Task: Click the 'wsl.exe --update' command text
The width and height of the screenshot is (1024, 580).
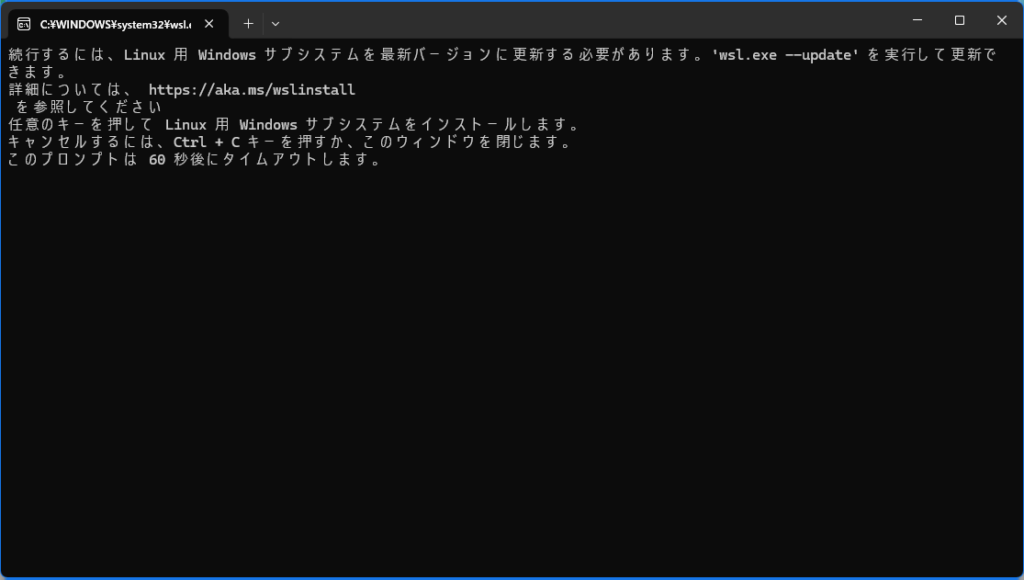Action: tap(785, 55)
